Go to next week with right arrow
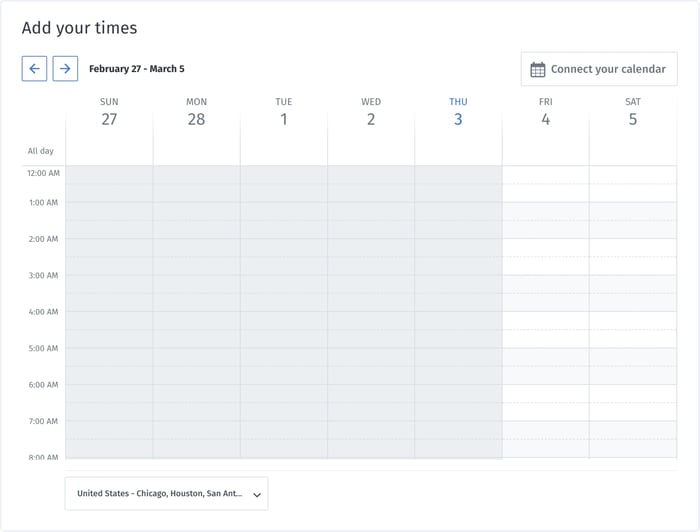The width and height of the screenshot is (700, 532). [65, 68]
